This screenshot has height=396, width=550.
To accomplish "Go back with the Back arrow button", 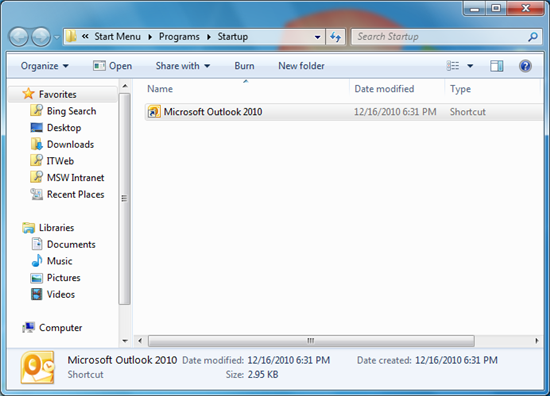I will (19, 37).
